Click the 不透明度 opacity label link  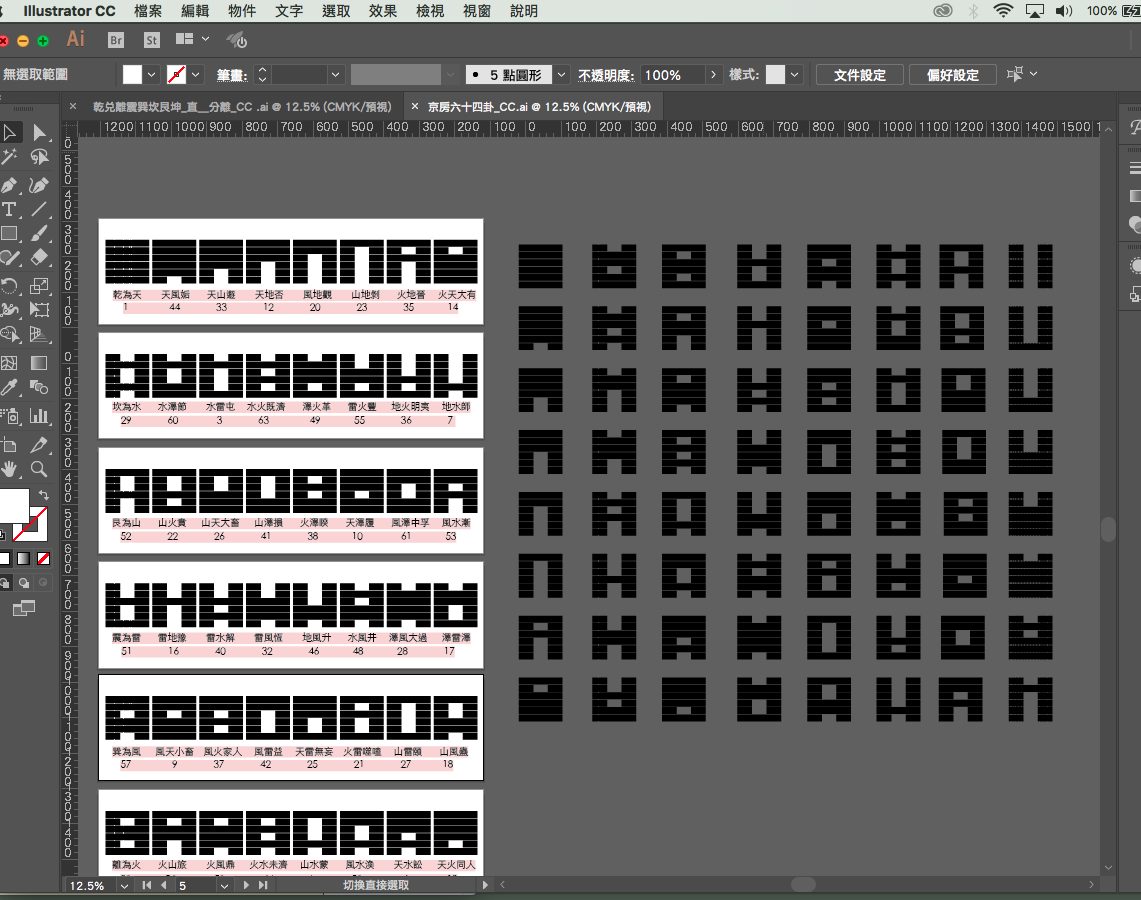[606, 75]
